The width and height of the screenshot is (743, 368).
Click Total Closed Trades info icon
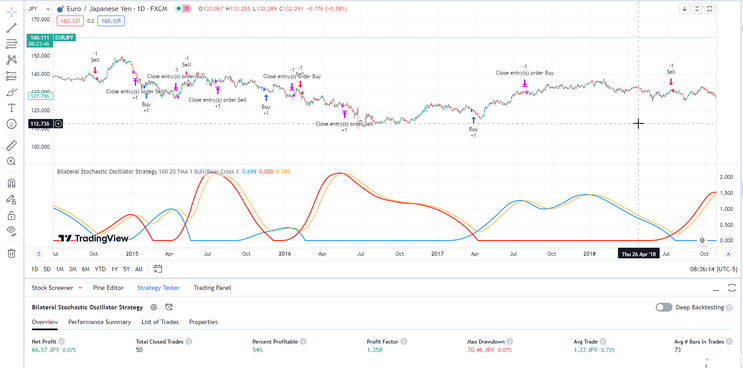(189, 341)
